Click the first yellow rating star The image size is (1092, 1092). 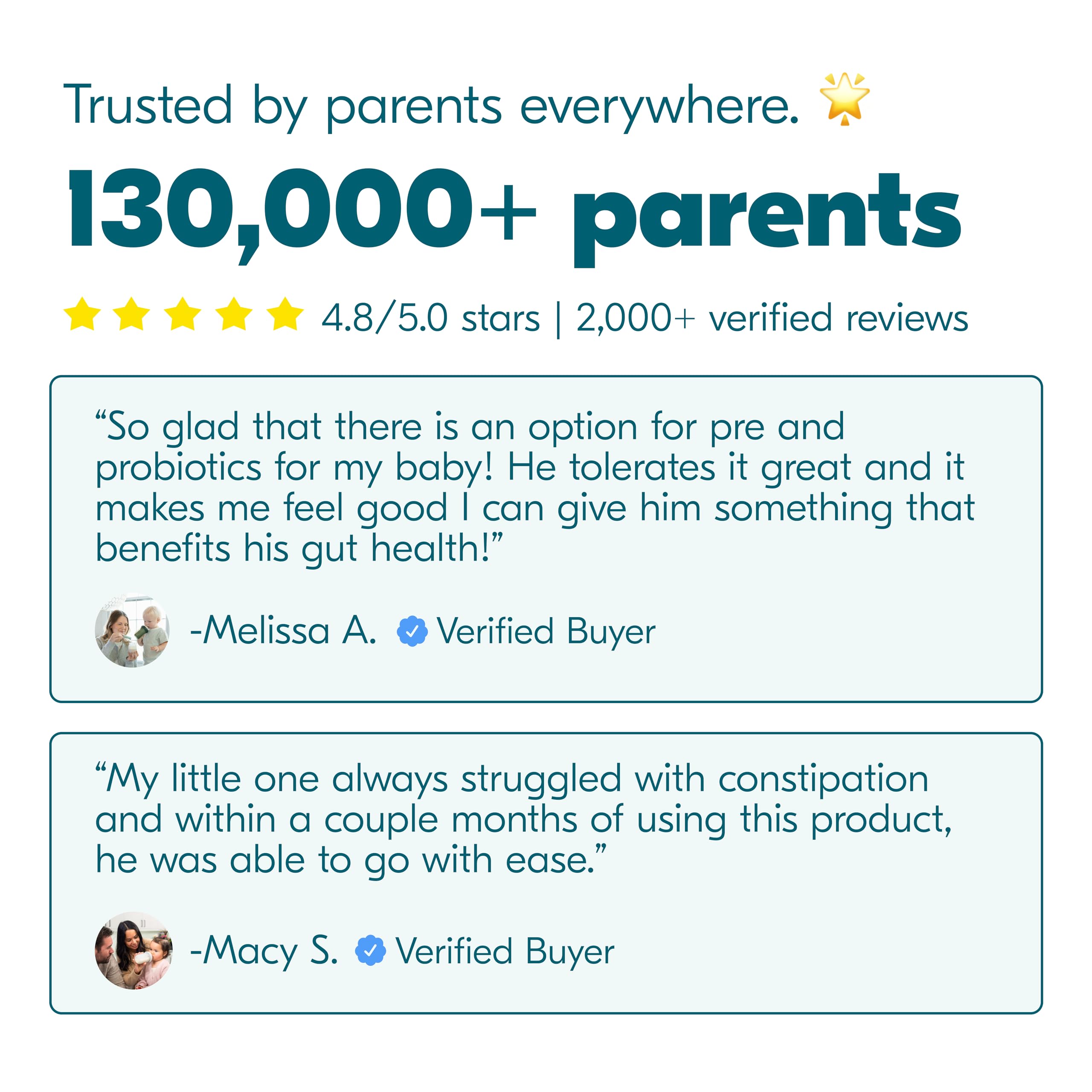(82, 314)
